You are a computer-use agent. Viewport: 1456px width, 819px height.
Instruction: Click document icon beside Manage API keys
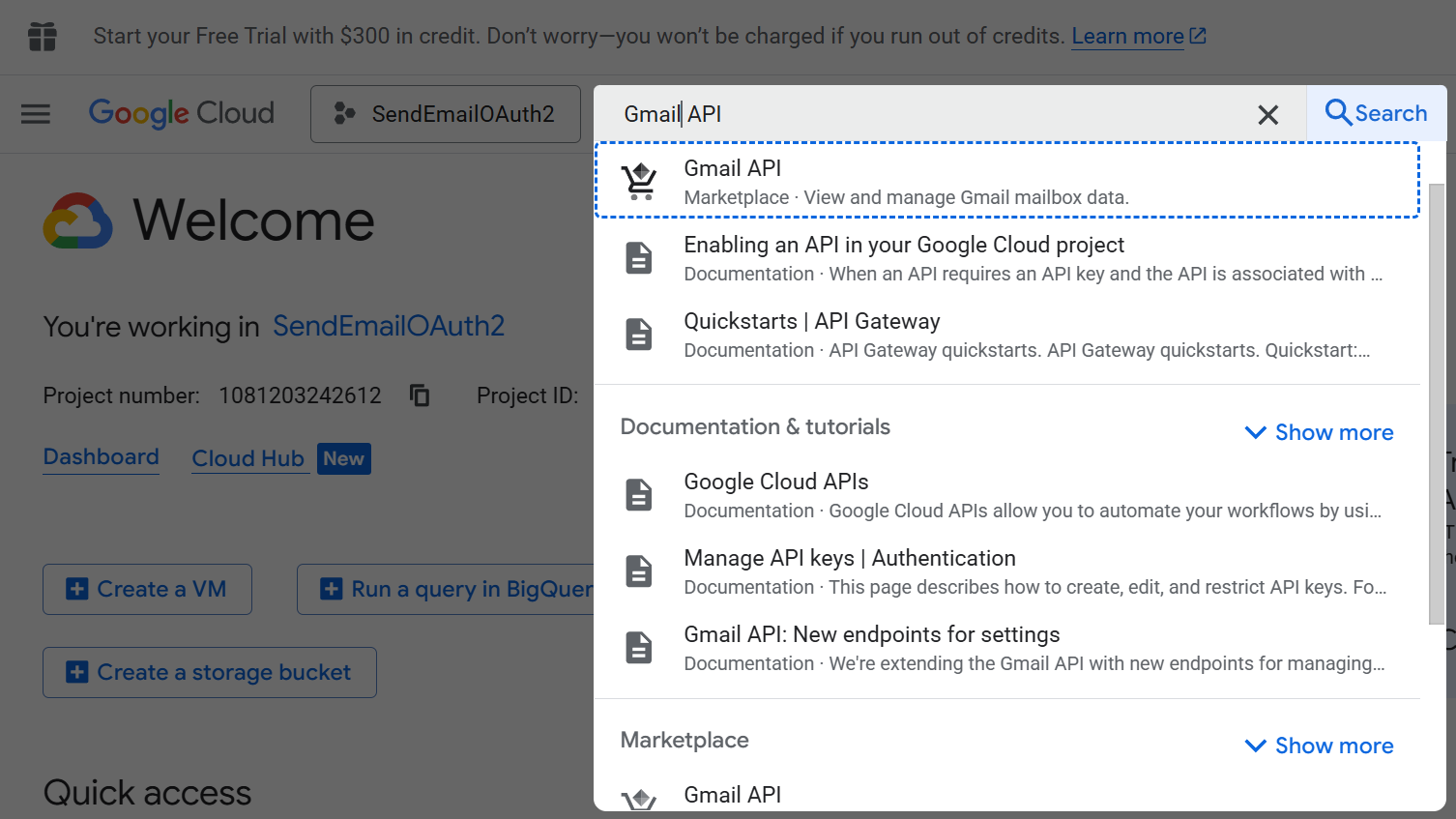point(639,571)
